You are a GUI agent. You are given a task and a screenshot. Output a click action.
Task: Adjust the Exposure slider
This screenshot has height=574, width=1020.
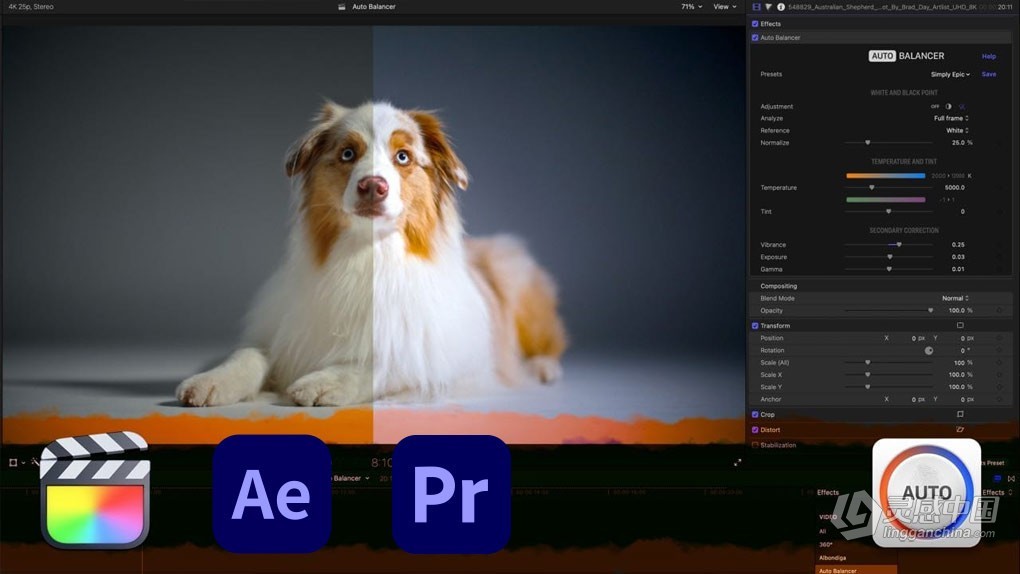point(889,257)
